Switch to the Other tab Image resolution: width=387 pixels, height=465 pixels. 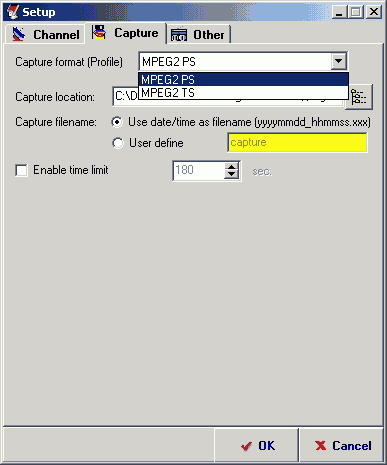198,35
